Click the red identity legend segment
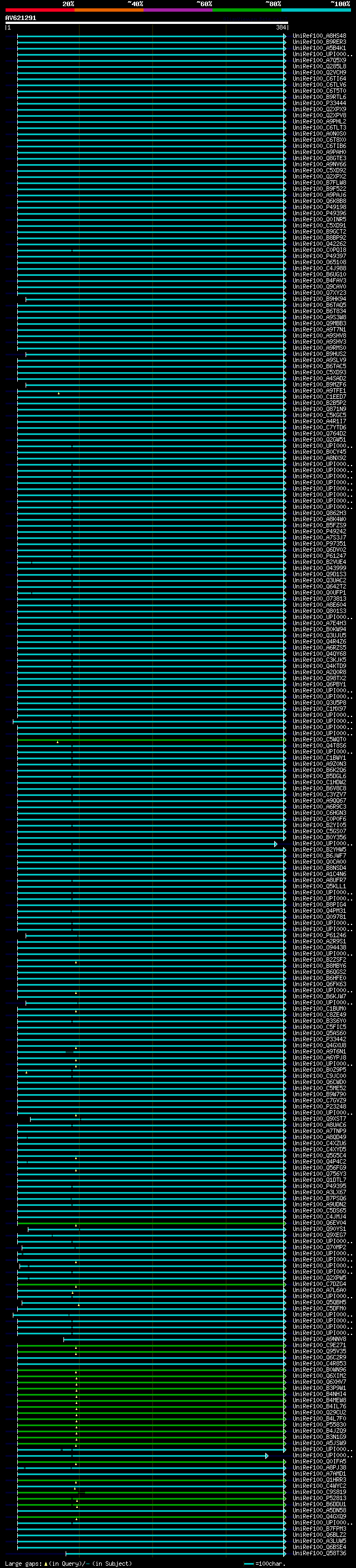The image size is (356, 1568). 39,10
